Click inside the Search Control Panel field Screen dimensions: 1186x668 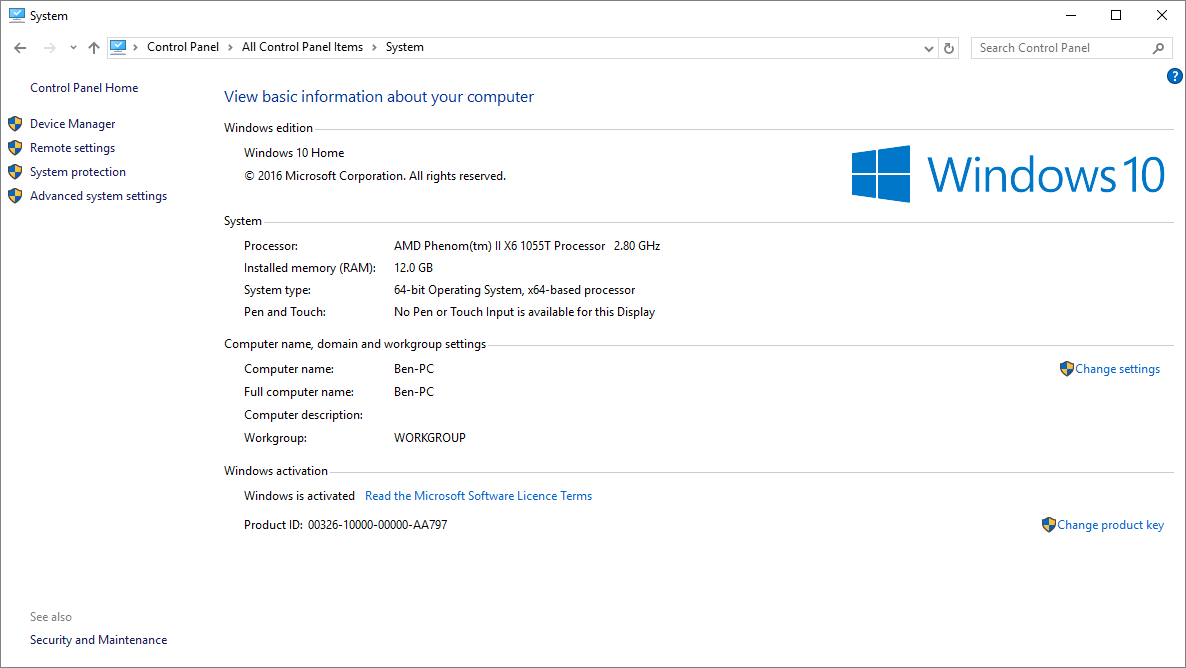(1060, 48)
